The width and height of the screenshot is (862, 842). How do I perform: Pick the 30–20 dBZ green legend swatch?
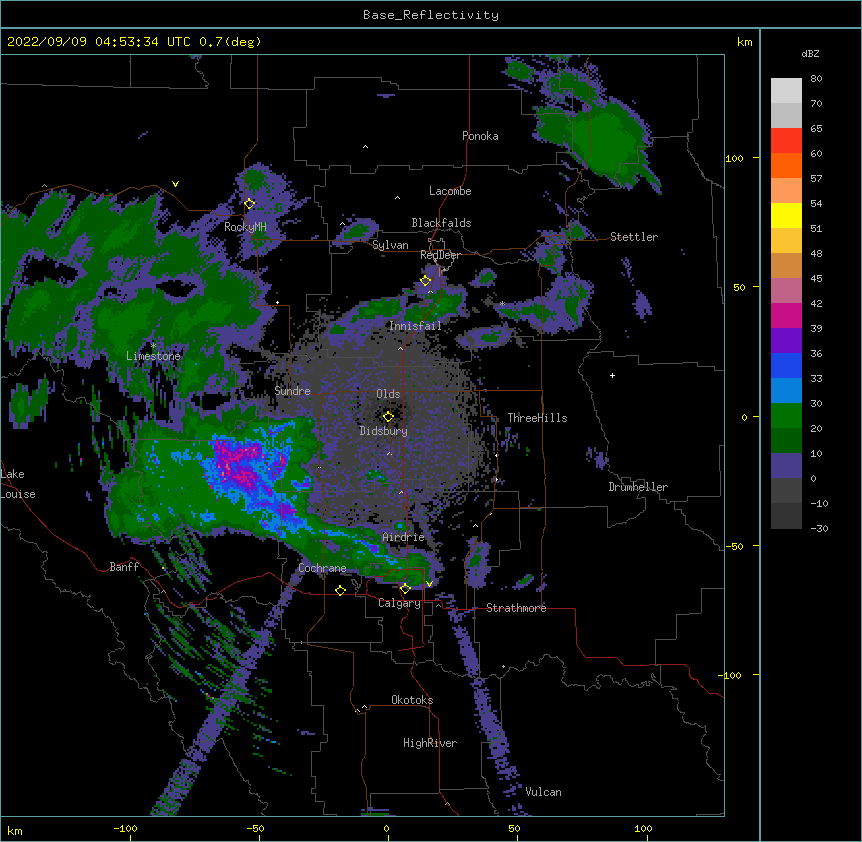click(x=786, y=416)
